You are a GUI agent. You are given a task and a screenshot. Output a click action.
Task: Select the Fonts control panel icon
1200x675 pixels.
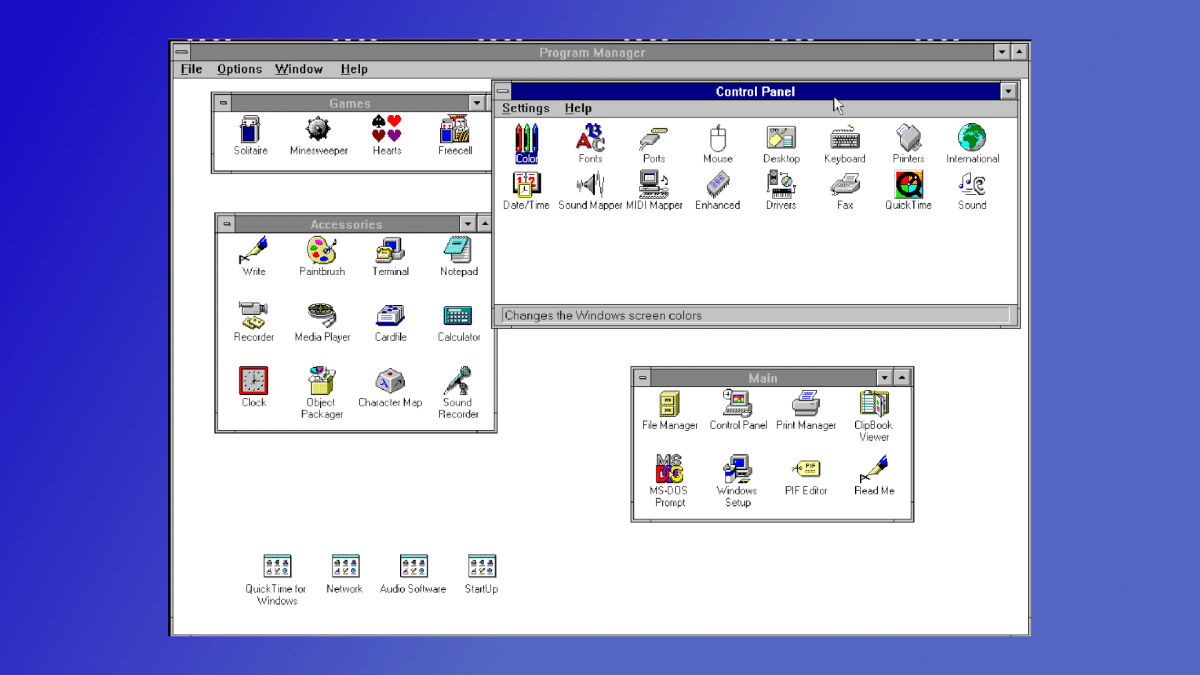coord(590,139)
